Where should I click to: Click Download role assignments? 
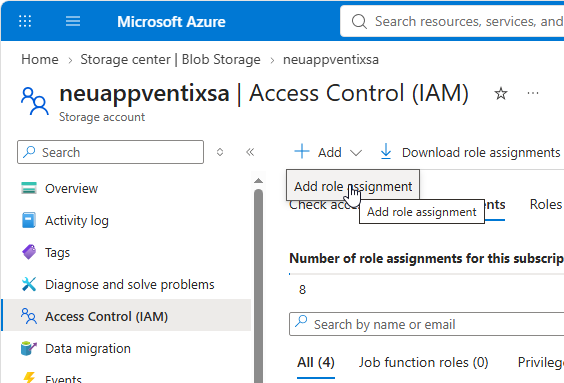[481, 152]
